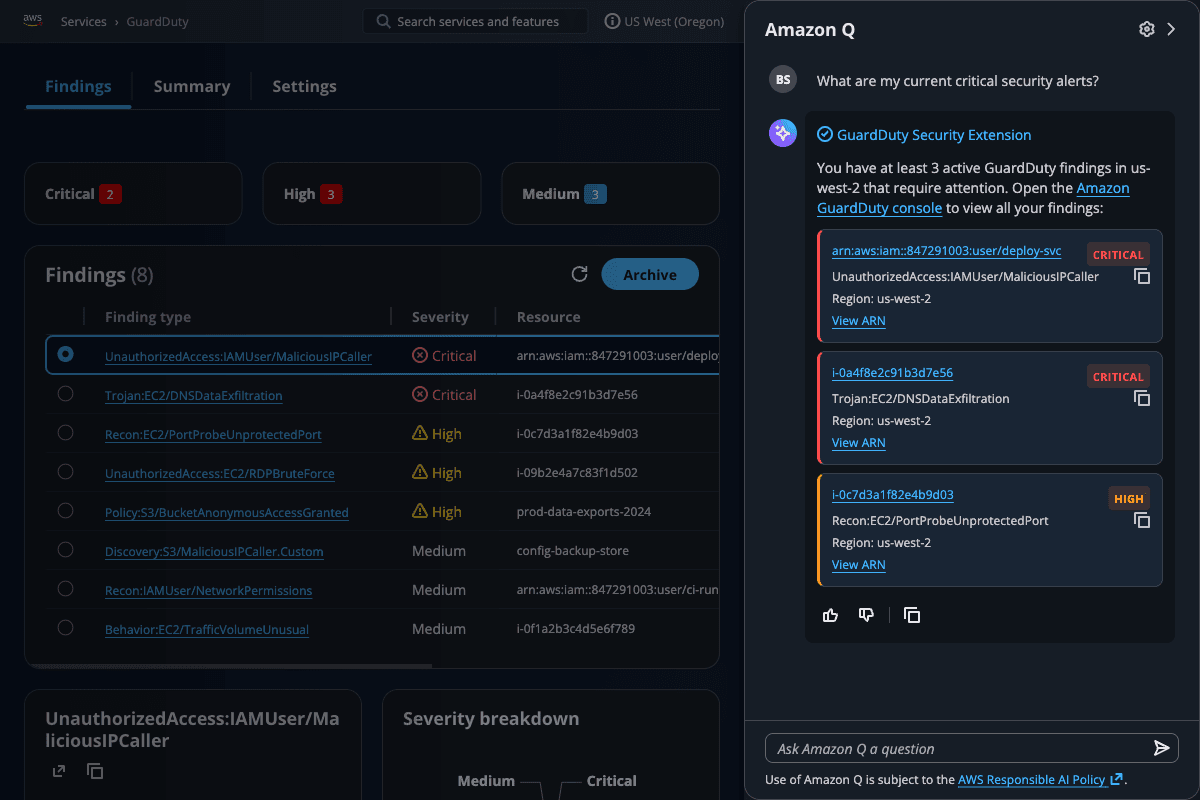Type in the Ask Amazon Q field
The image size is (1200, 800).
pos(955,748)
